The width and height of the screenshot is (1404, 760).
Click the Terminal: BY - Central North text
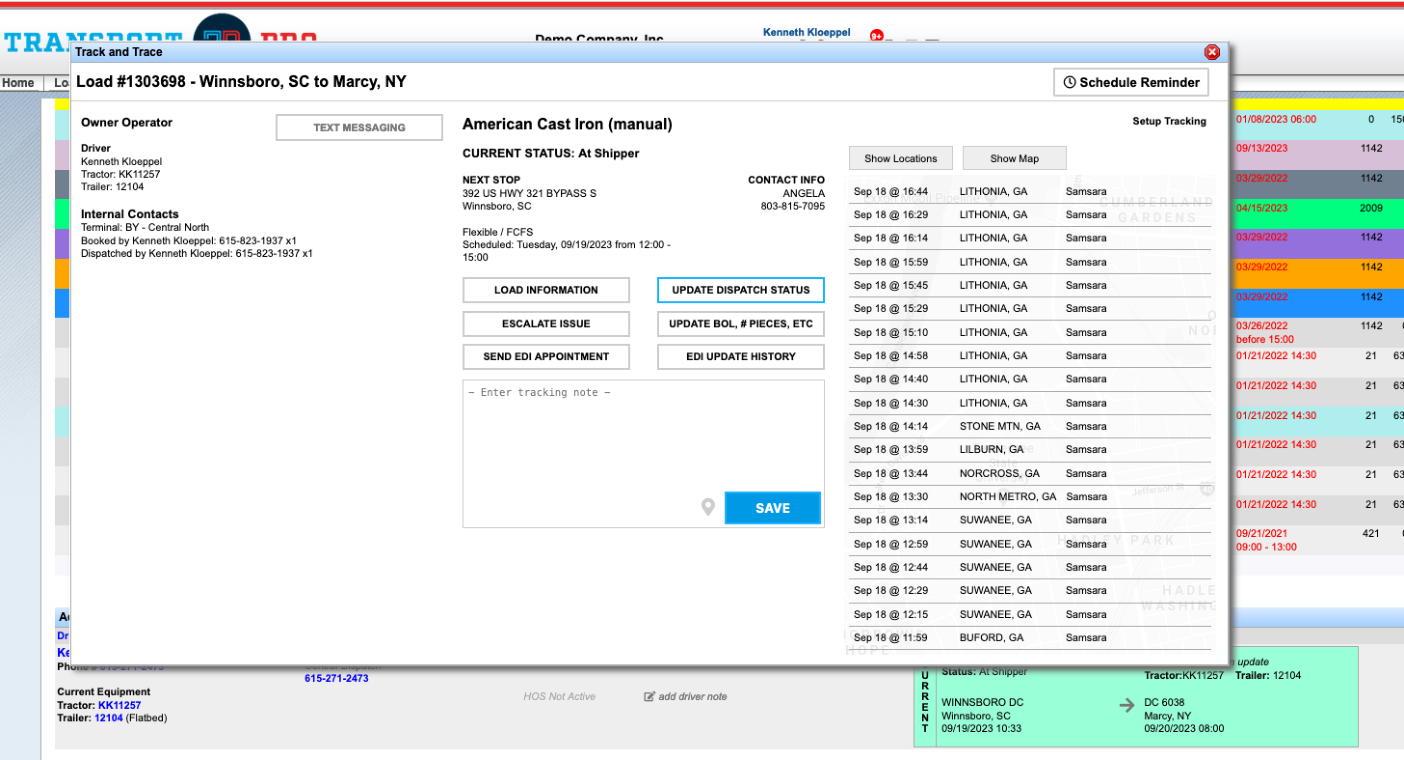tap(145, 227)
